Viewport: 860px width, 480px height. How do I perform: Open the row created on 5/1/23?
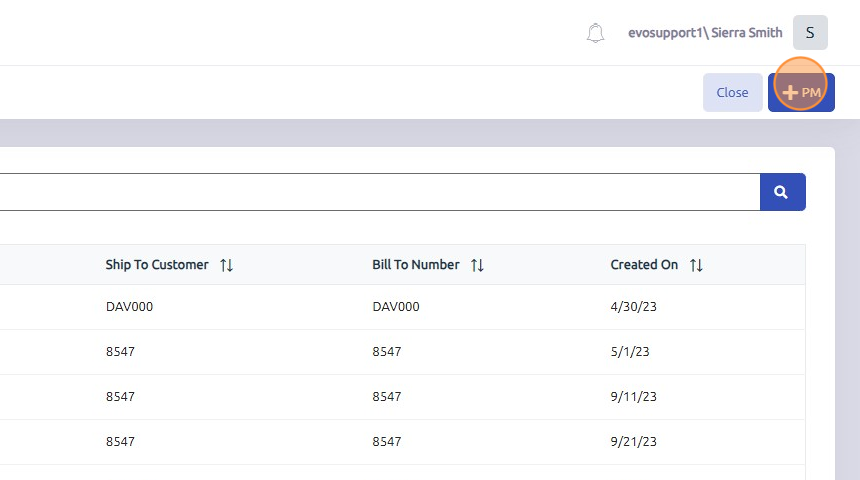(x=403, y=352)
